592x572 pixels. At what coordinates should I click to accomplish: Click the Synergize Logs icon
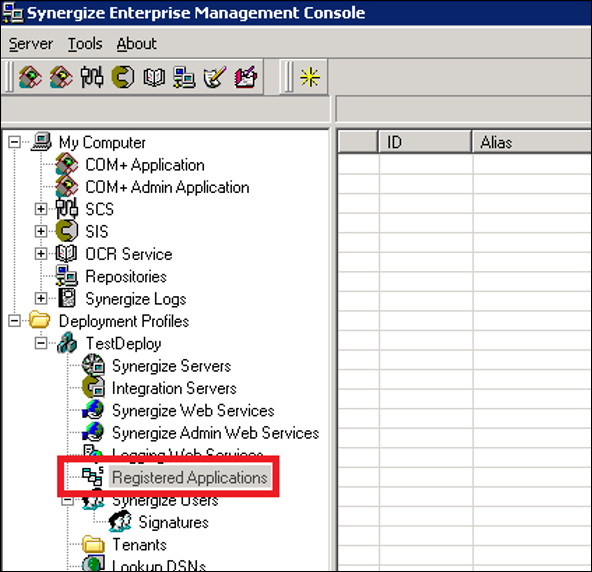pyautogui.click(x=67, y=298)
